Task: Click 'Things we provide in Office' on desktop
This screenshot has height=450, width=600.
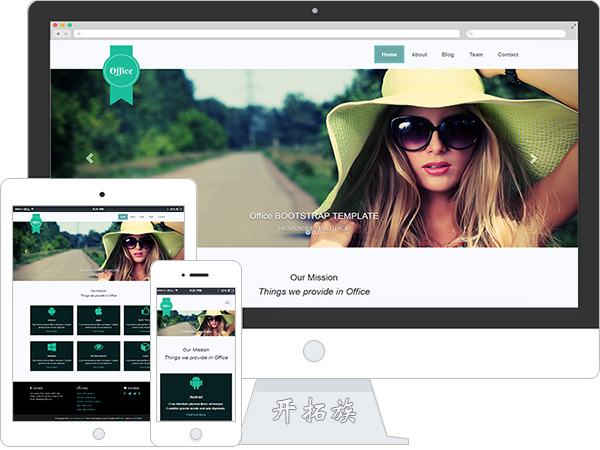Action: pos(314,292)
